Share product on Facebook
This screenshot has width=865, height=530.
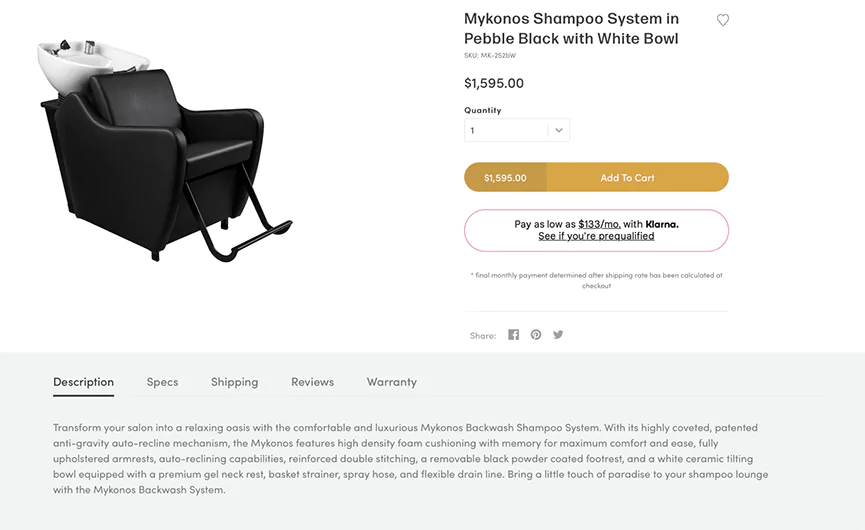pos(513,335)
